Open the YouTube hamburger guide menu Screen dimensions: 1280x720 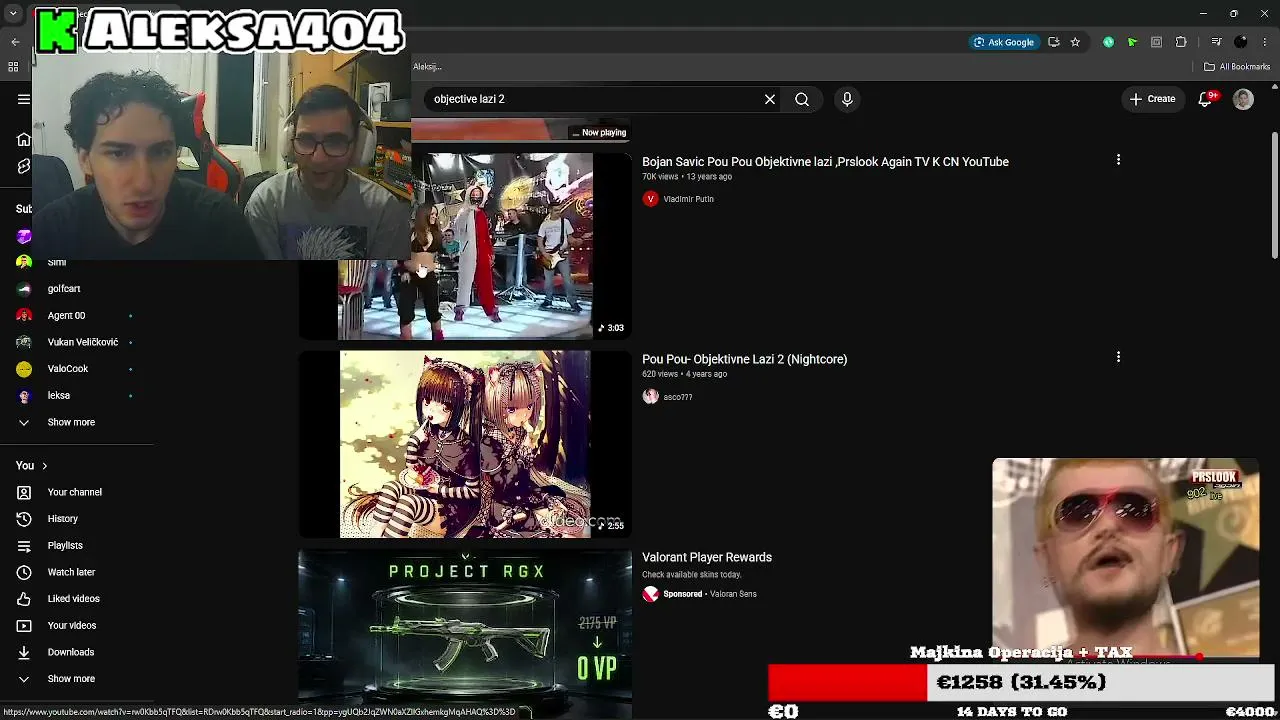coord(24,99)
